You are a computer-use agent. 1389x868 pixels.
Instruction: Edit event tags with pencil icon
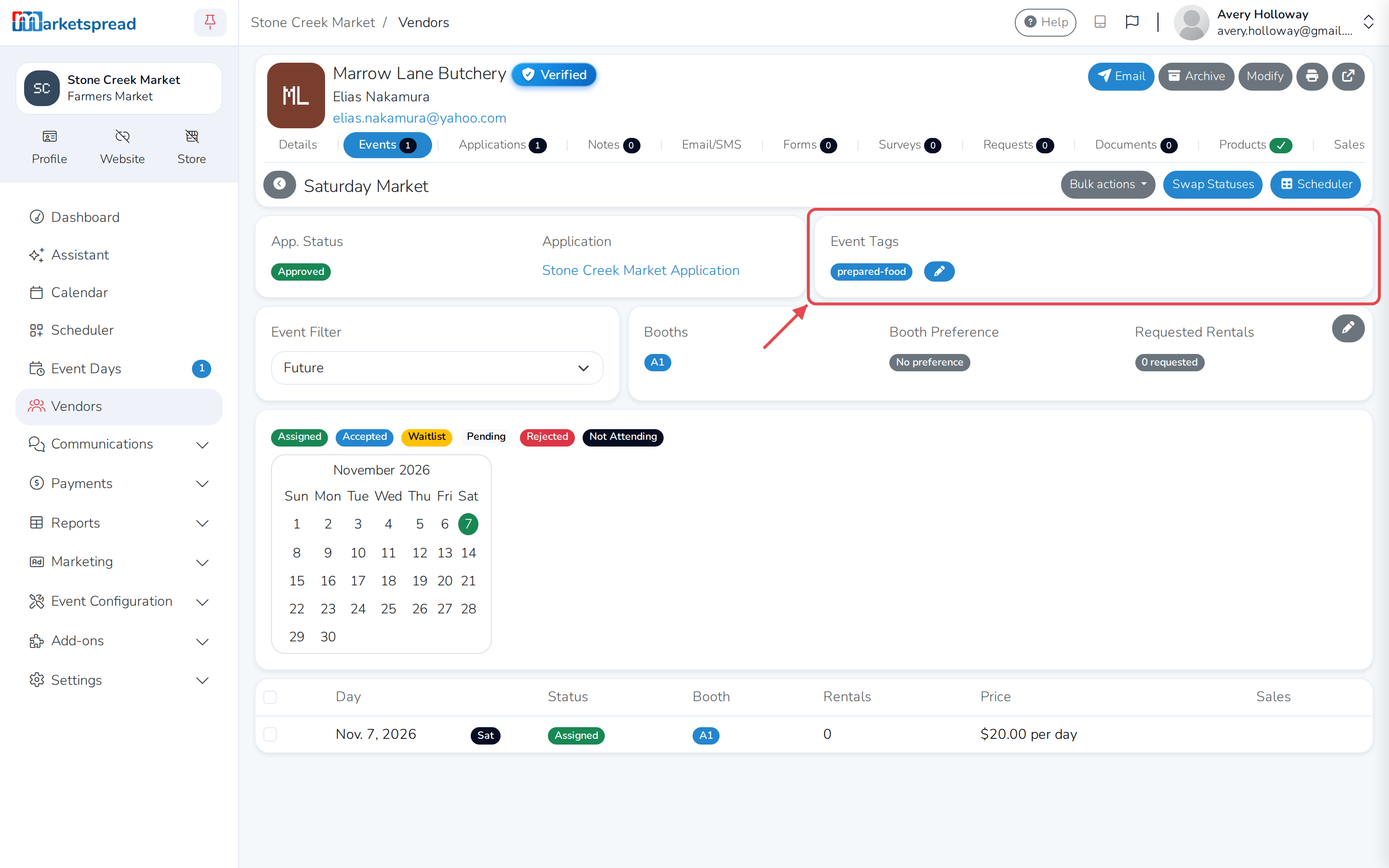pos(940,271)
